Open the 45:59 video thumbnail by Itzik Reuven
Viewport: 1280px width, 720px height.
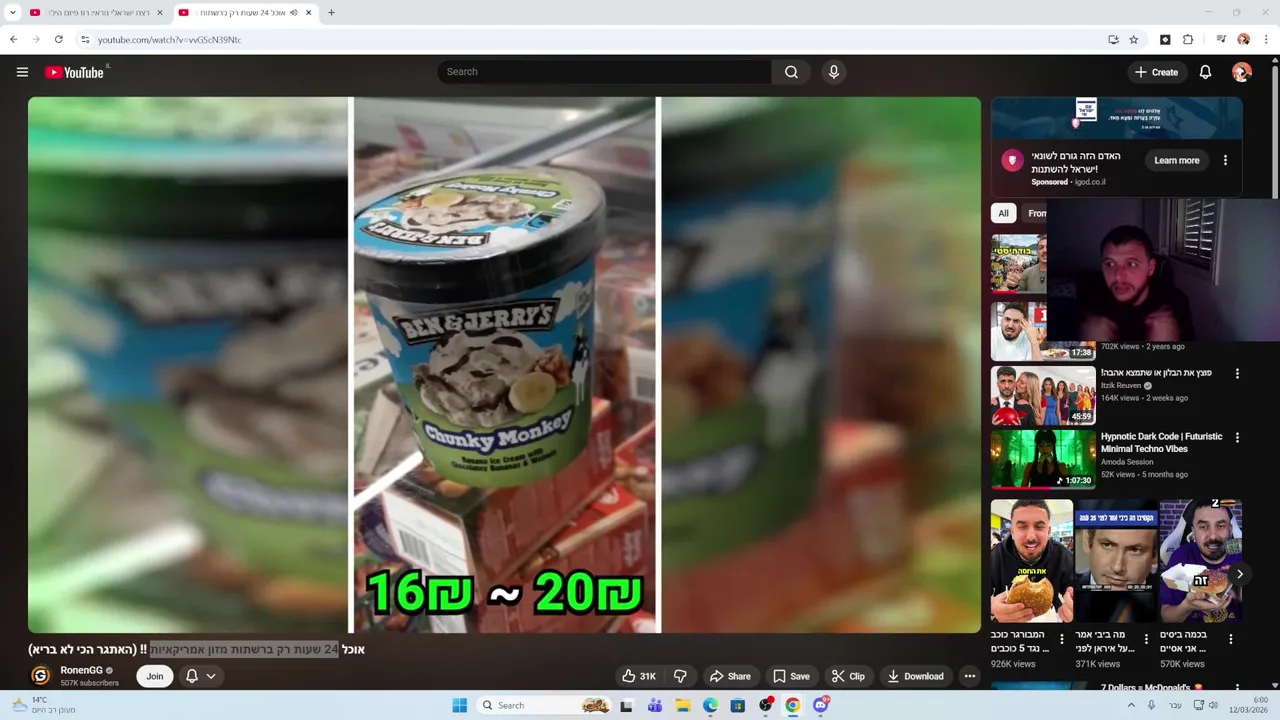[x=1043, y=395]
